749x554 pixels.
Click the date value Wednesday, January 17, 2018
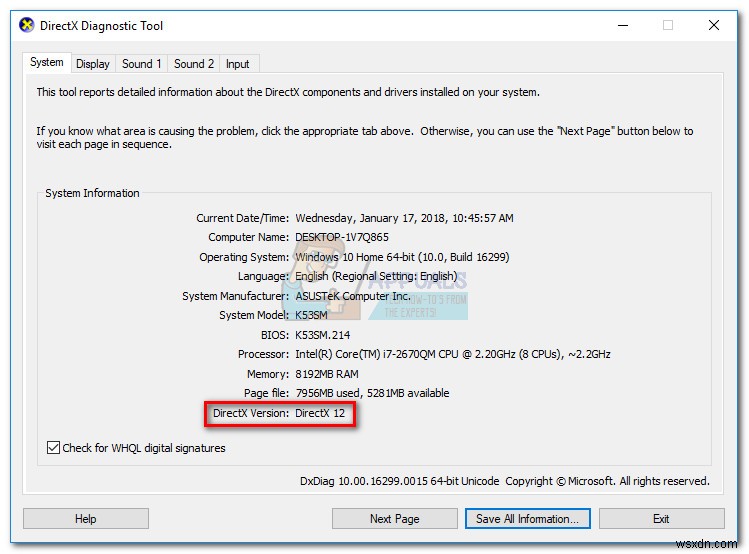point(405,218)
